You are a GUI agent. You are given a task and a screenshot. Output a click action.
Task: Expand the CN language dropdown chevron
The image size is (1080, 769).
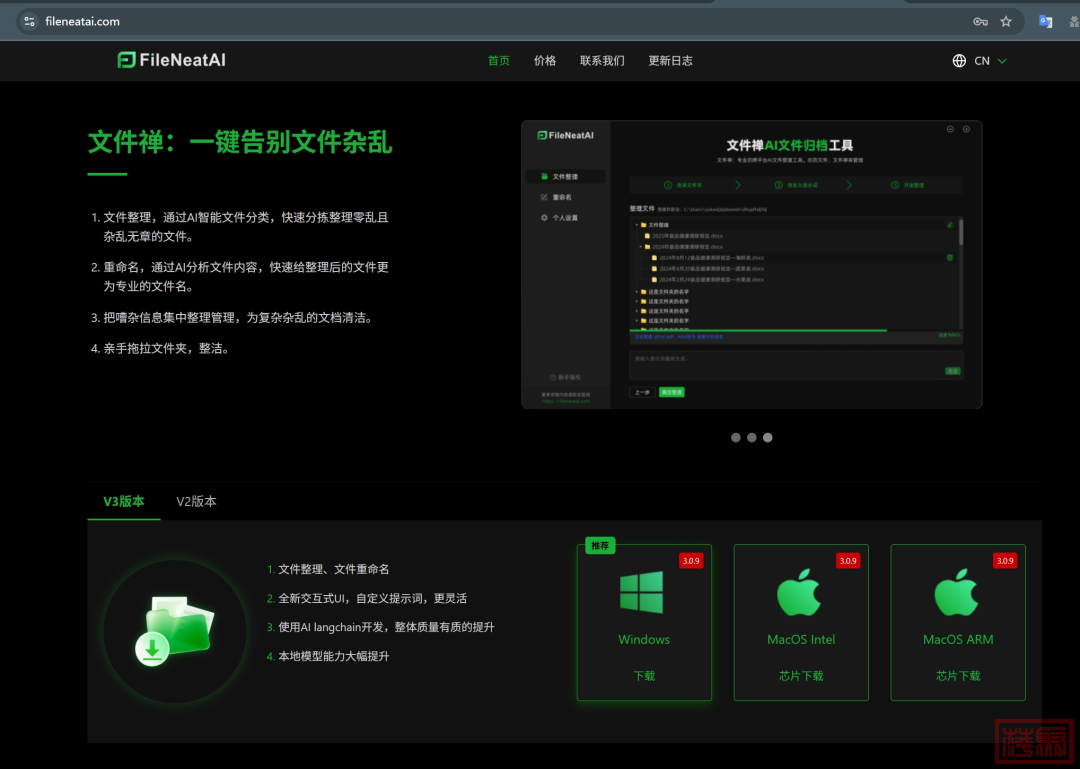coord(1002,61)
